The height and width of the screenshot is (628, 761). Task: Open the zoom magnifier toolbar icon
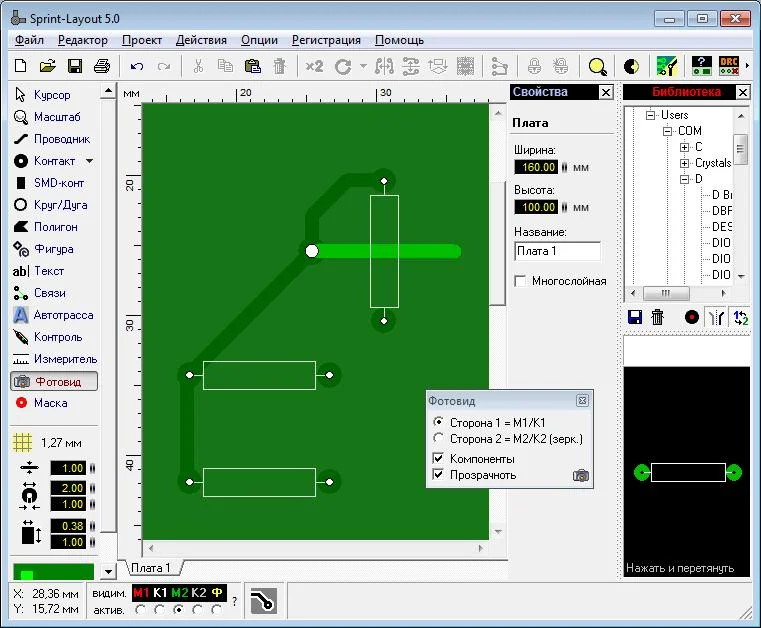tap(597, 66)
